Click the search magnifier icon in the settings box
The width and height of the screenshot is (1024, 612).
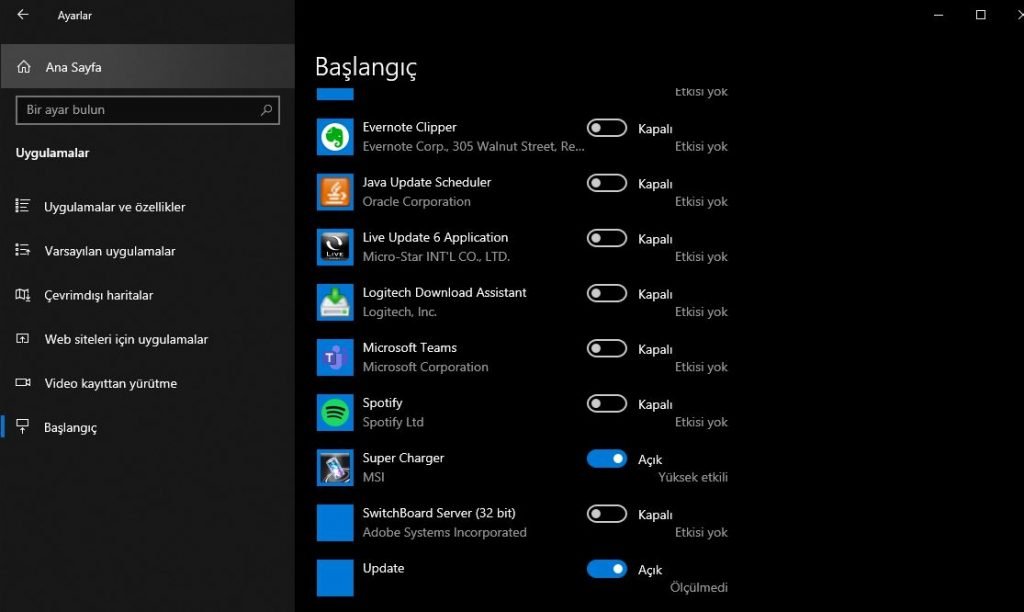(x=267, y=110)
